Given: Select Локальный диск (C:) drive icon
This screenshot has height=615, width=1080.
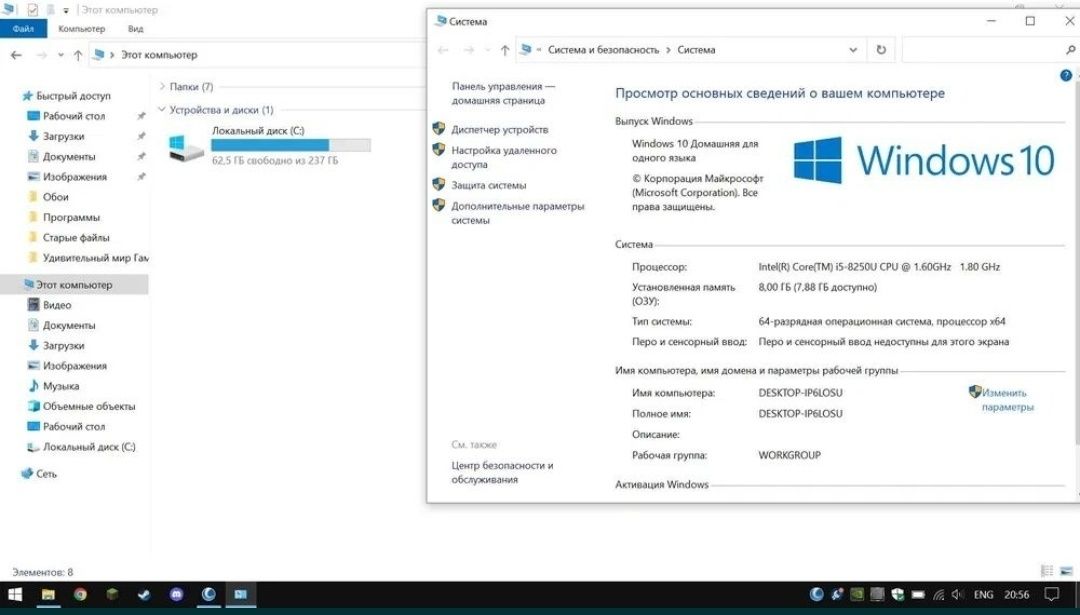Looking at the screenshot, I should pyautogui.click(x=186, y=147).
